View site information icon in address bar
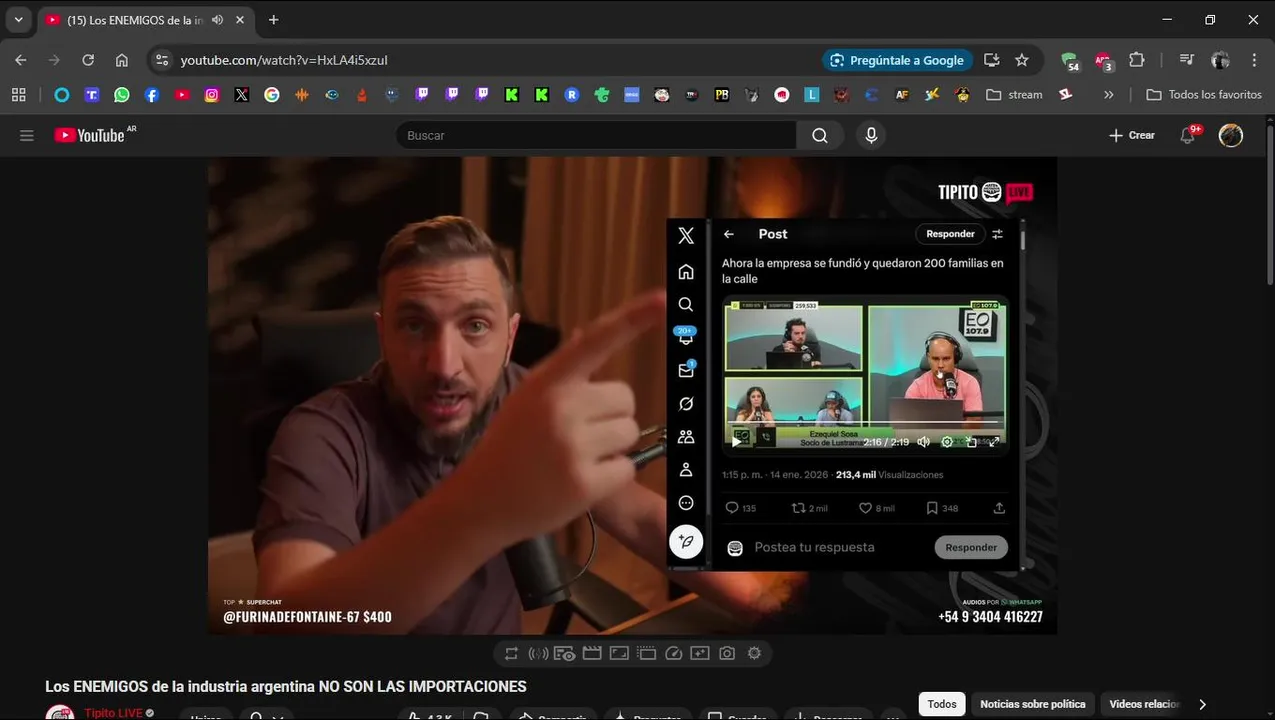The image size is (1275, 720). pos(162,60)
